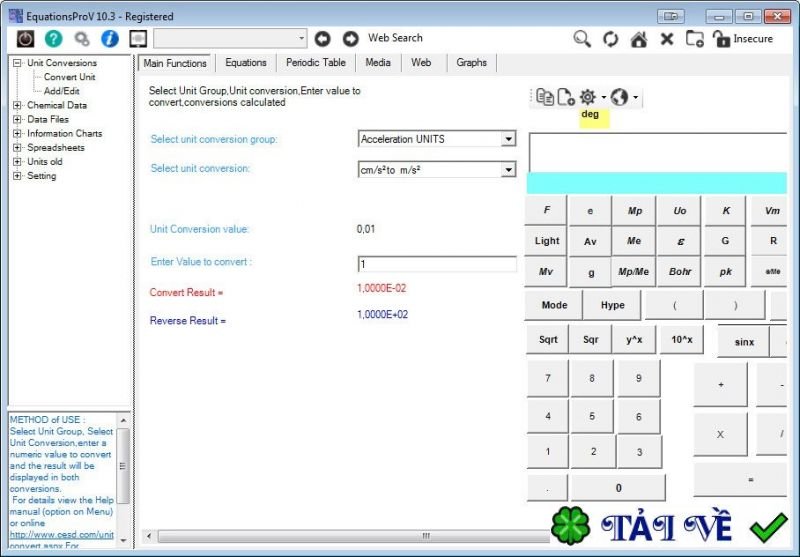Click the magnifier search icon
The width and height of the screenshot is (800, 557).
pos(582,39)
